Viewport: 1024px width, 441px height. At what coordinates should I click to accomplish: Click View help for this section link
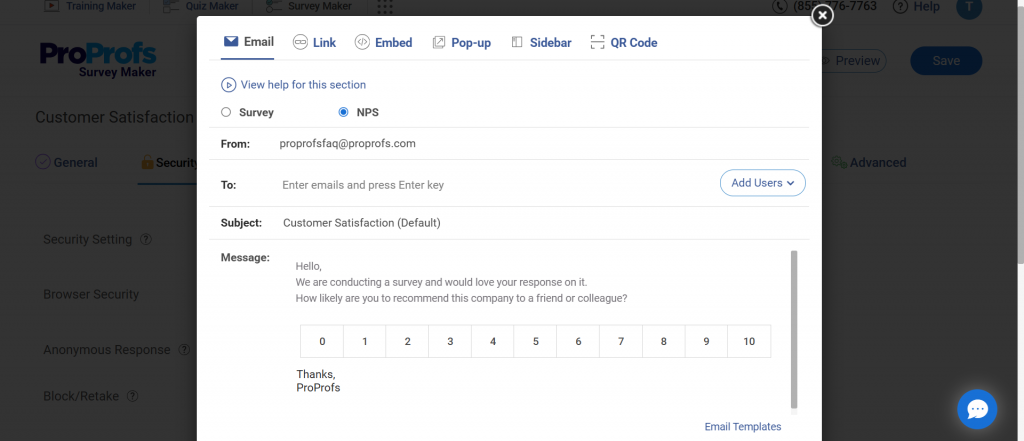click(303, 85)
